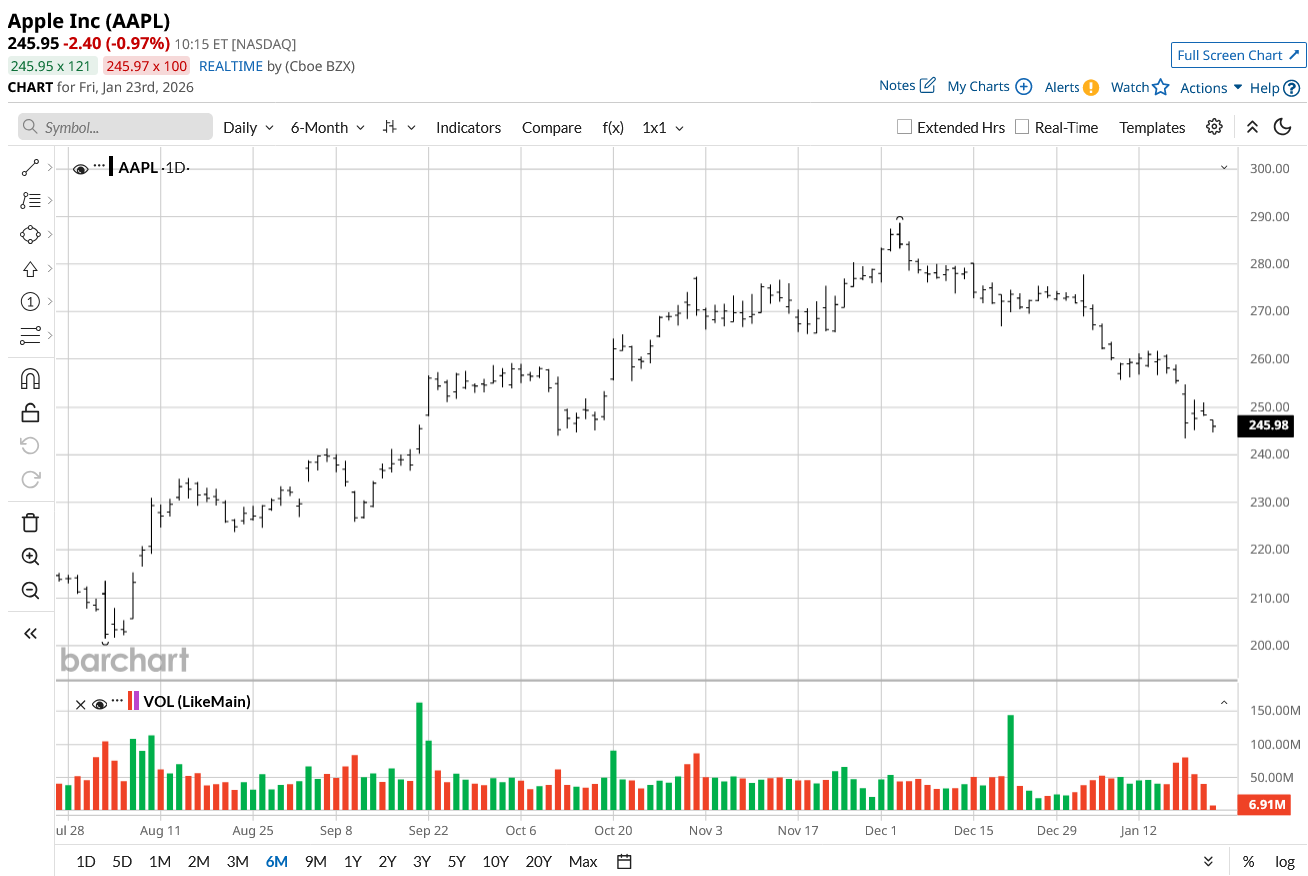Screen dimensions: 1308x876
Task: Click the Compare button
Action: pos(552,127)
